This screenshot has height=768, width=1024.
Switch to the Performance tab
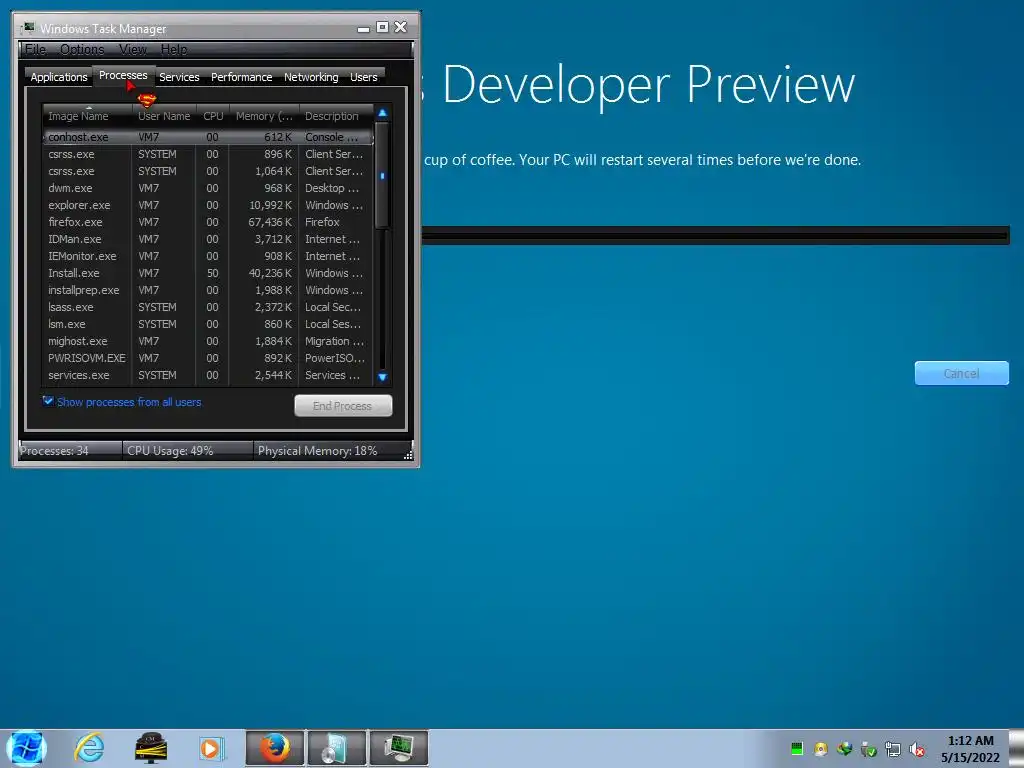tap(242, 77)
